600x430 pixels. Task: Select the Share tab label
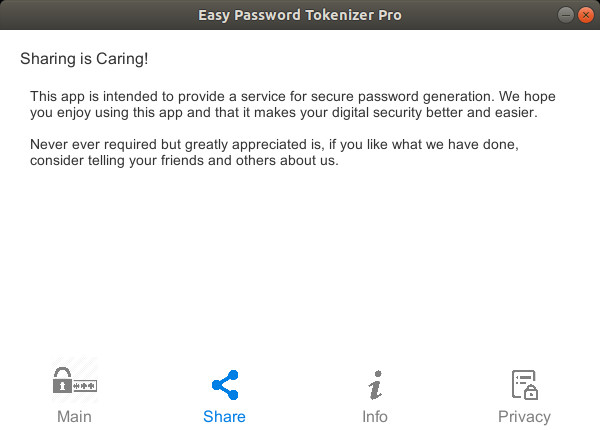224,417
